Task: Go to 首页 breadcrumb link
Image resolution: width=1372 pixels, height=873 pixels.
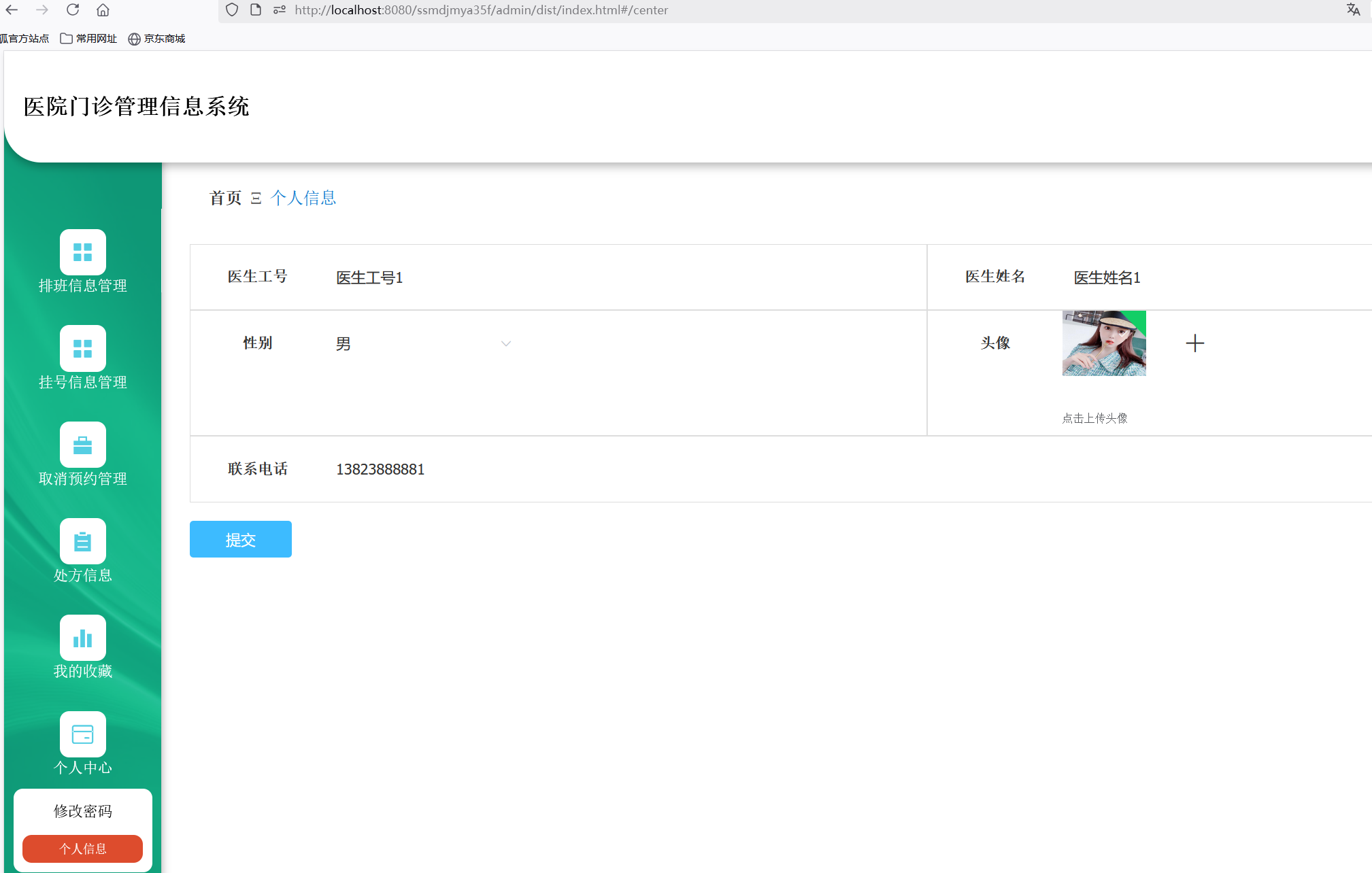Action: 225,198
